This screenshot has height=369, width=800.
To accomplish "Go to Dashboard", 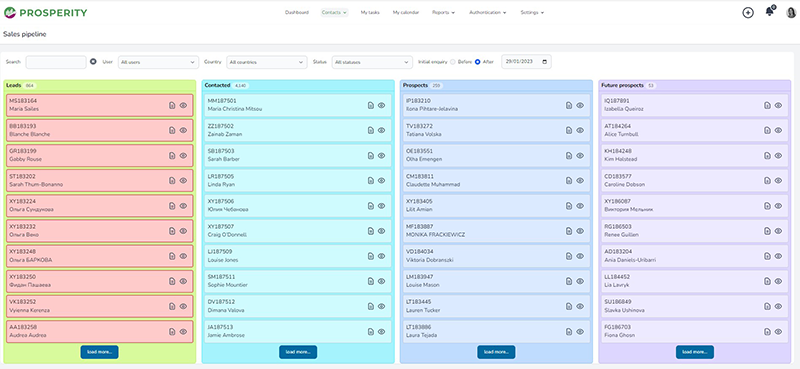I will (296, 12).
